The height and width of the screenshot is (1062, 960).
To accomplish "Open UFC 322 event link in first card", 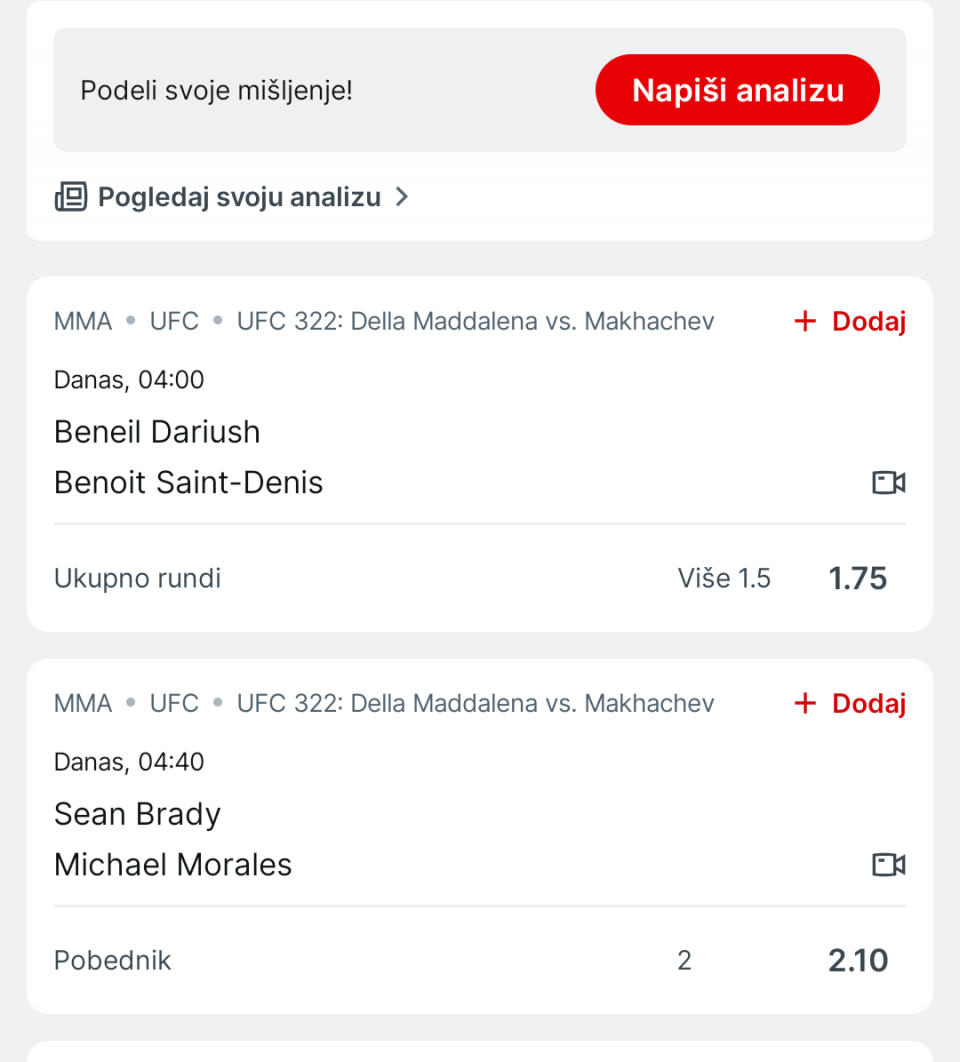I will 475,322.
